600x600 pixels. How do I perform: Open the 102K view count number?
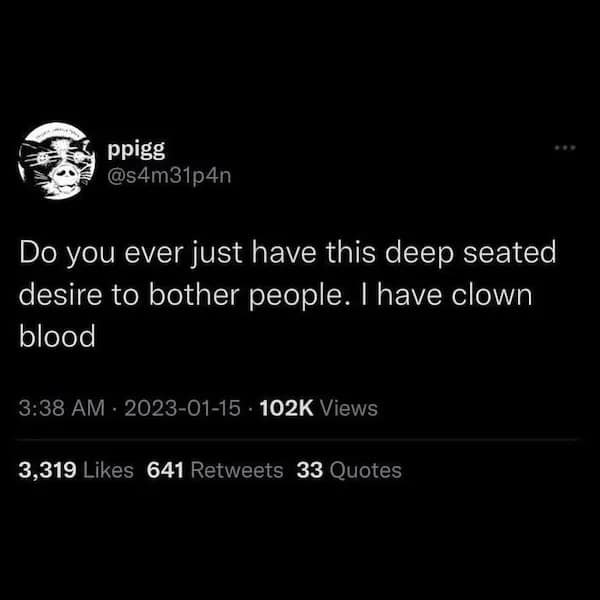pos(287,408)
